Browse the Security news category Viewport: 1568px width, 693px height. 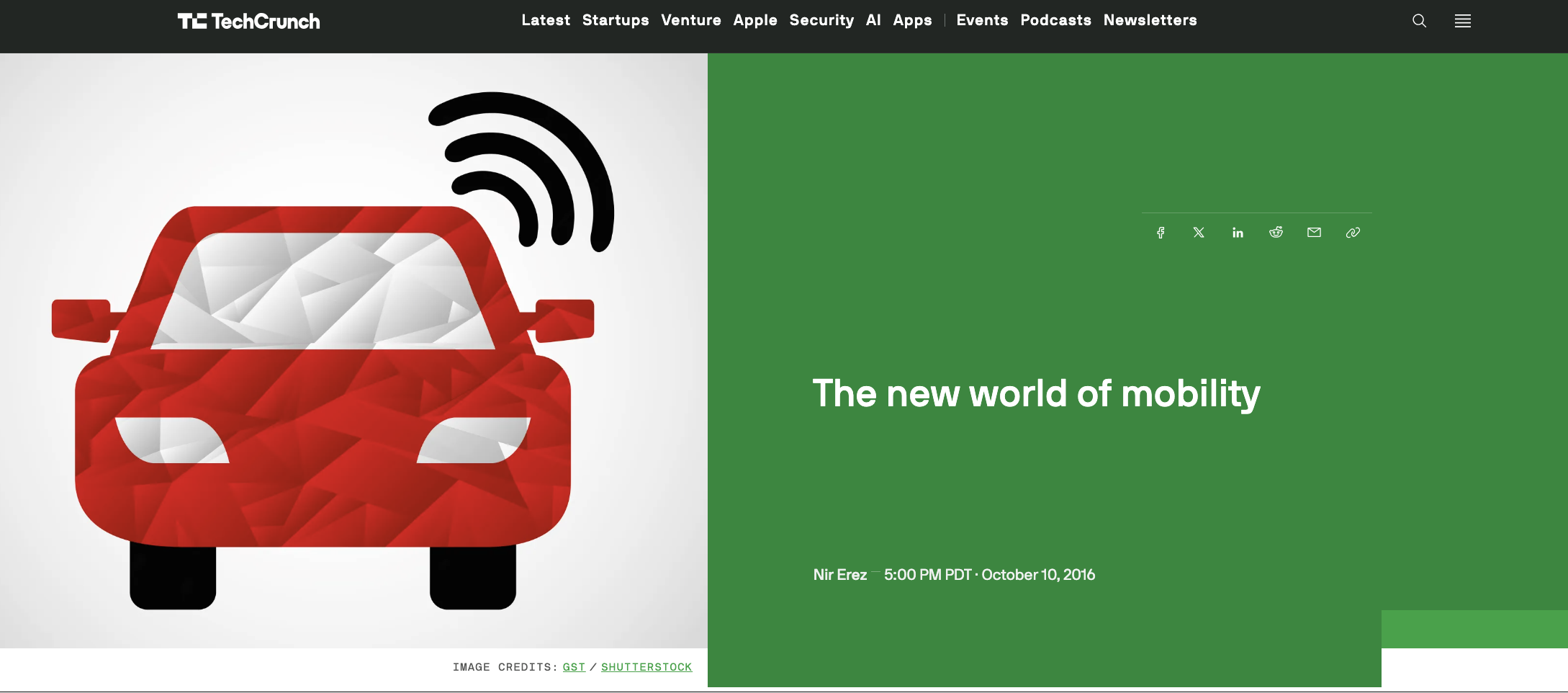click(821, 21)
